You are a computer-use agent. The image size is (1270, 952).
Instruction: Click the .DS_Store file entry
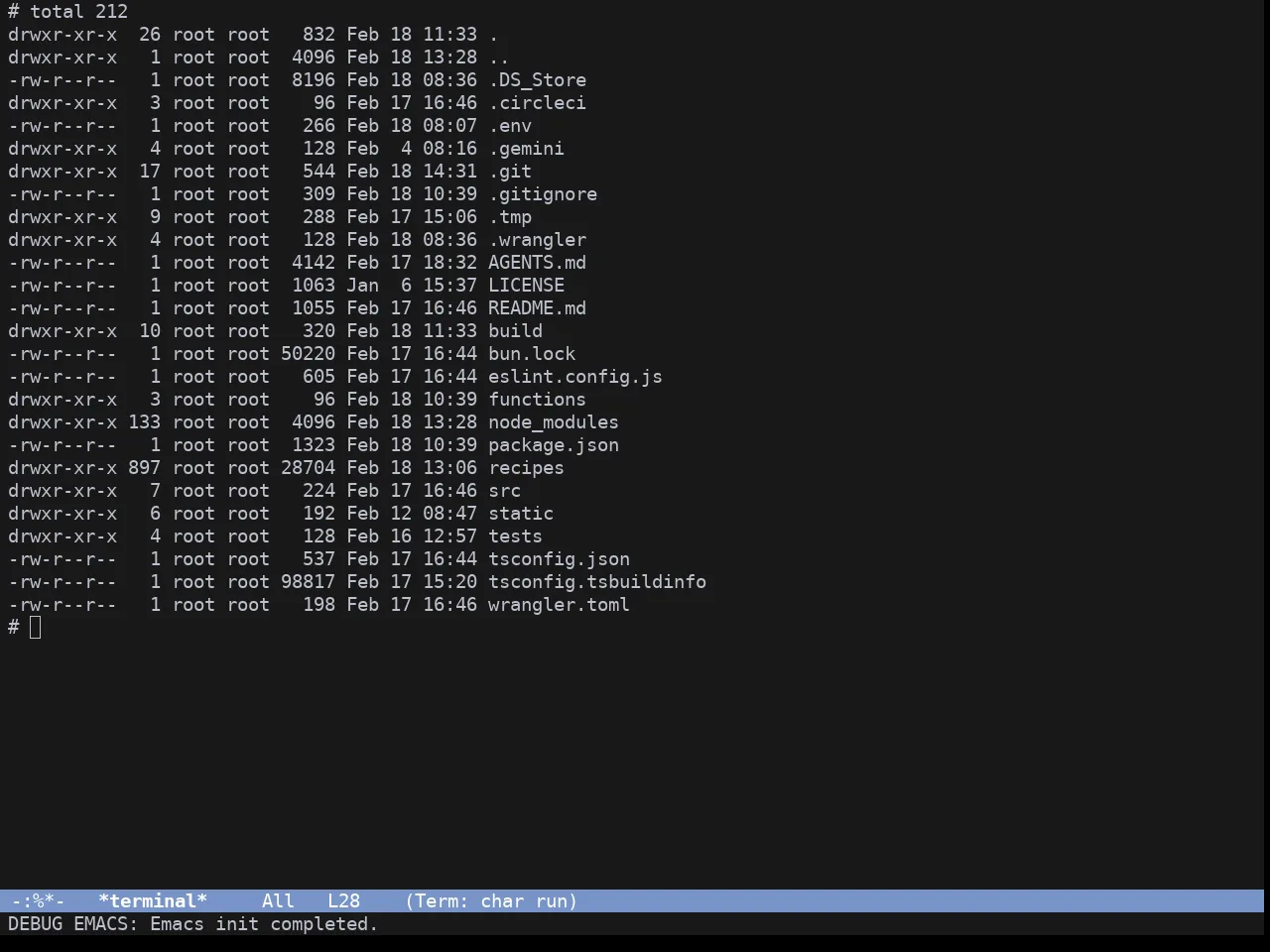tap(537, 80)
